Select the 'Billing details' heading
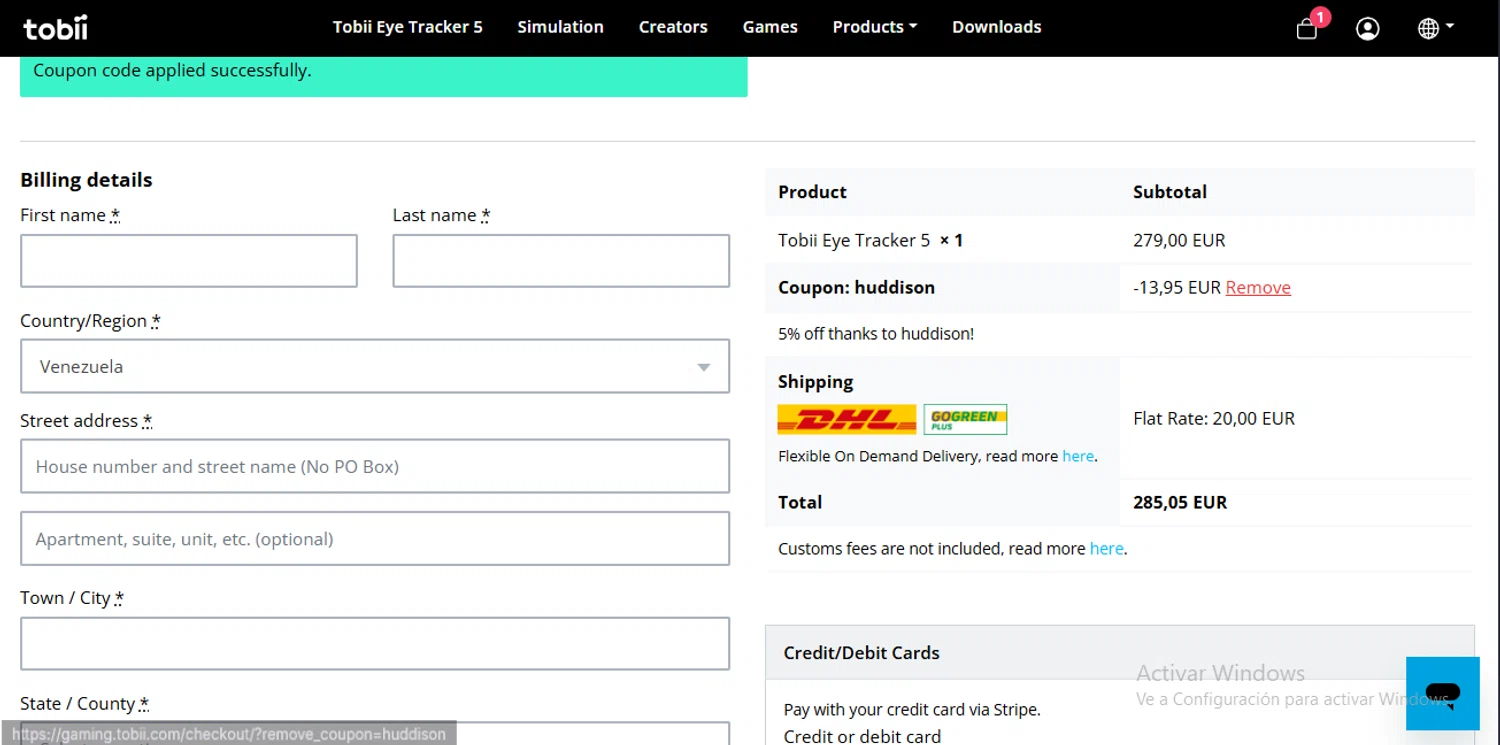1500x745 pixels. [86, 180]
